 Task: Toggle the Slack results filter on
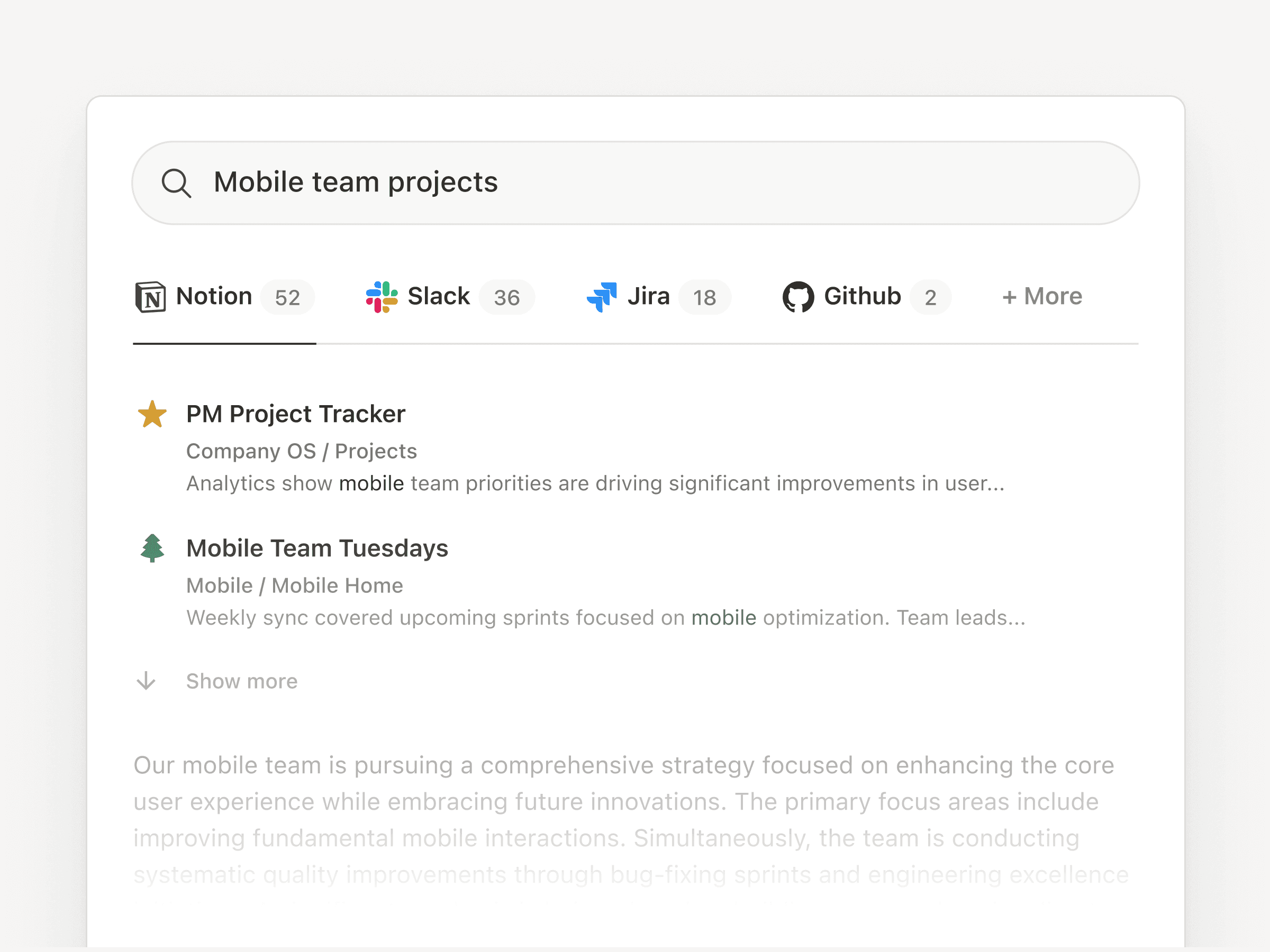coord(438,297)
